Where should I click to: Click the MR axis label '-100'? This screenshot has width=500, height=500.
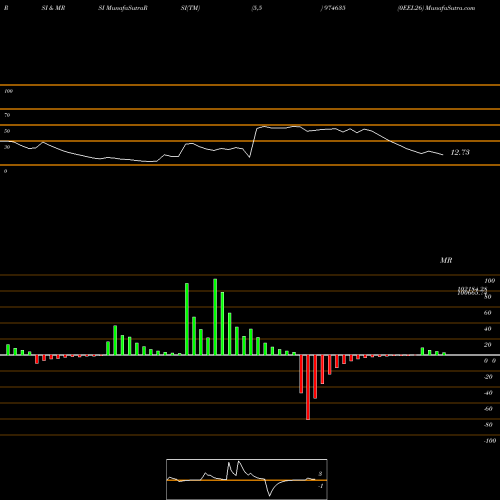(490, 441)
